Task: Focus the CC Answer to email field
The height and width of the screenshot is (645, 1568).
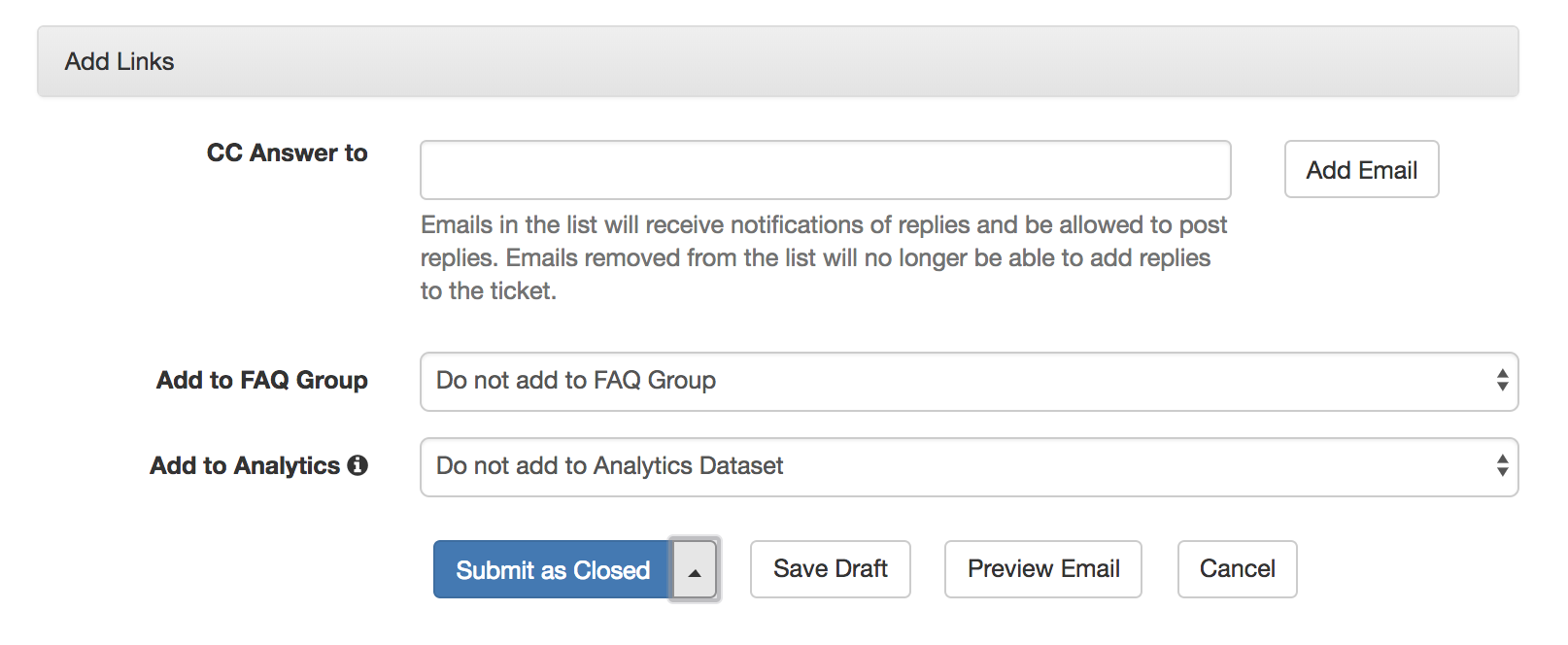Action: pos(825,170)
